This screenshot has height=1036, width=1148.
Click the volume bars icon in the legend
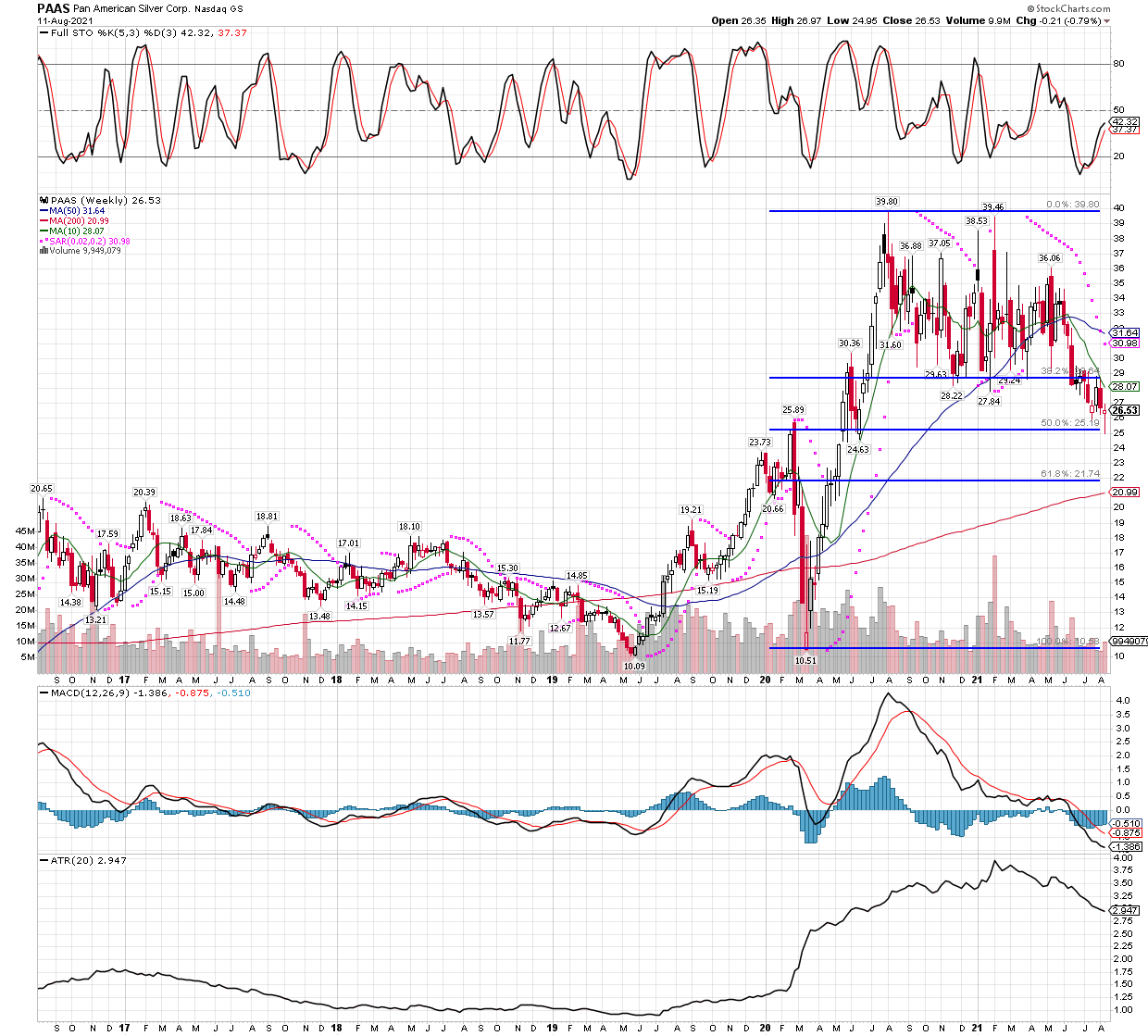tap(44, 251)
